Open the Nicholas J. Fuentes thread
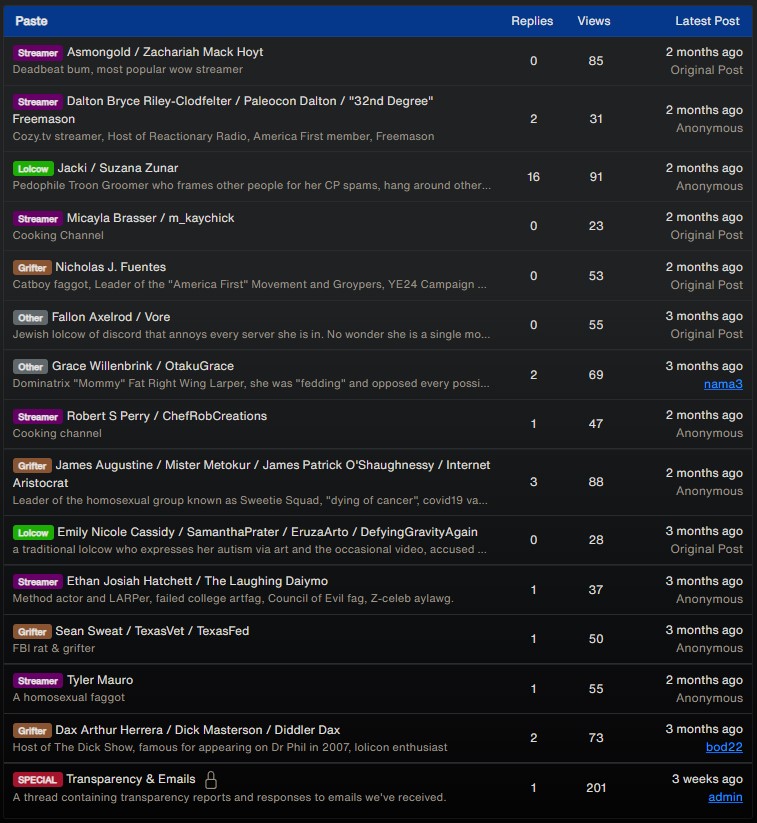Viewport: 757px width, 823px height. click(x=110, y=267)
